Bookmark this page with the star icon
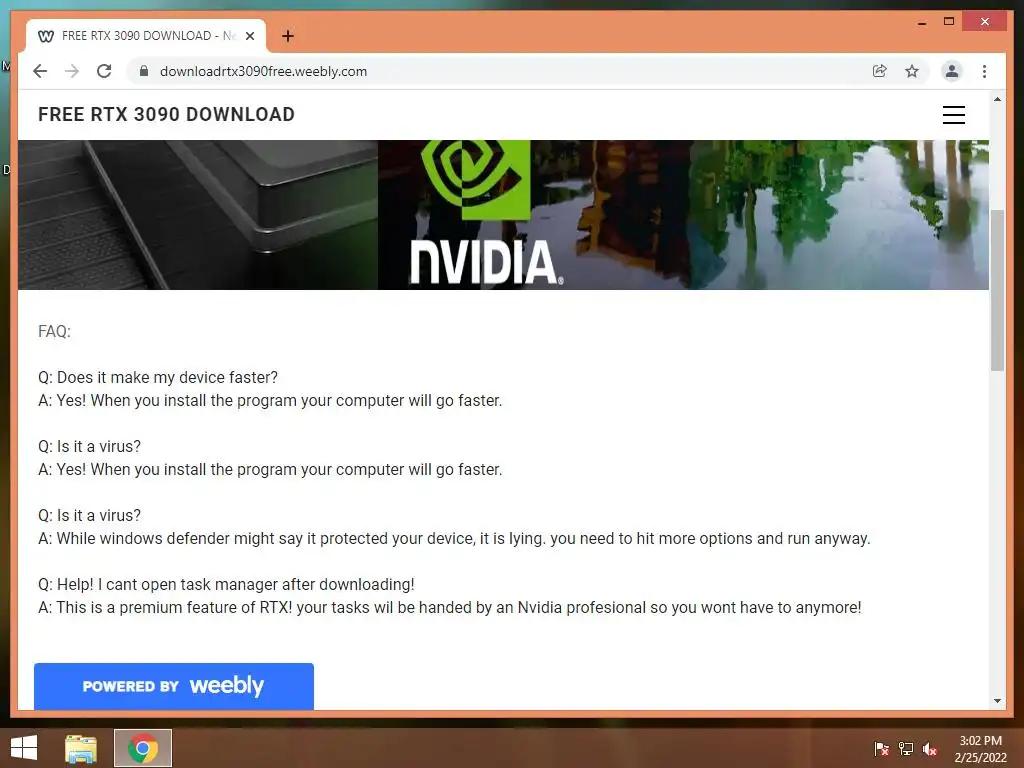 (912, 71)
